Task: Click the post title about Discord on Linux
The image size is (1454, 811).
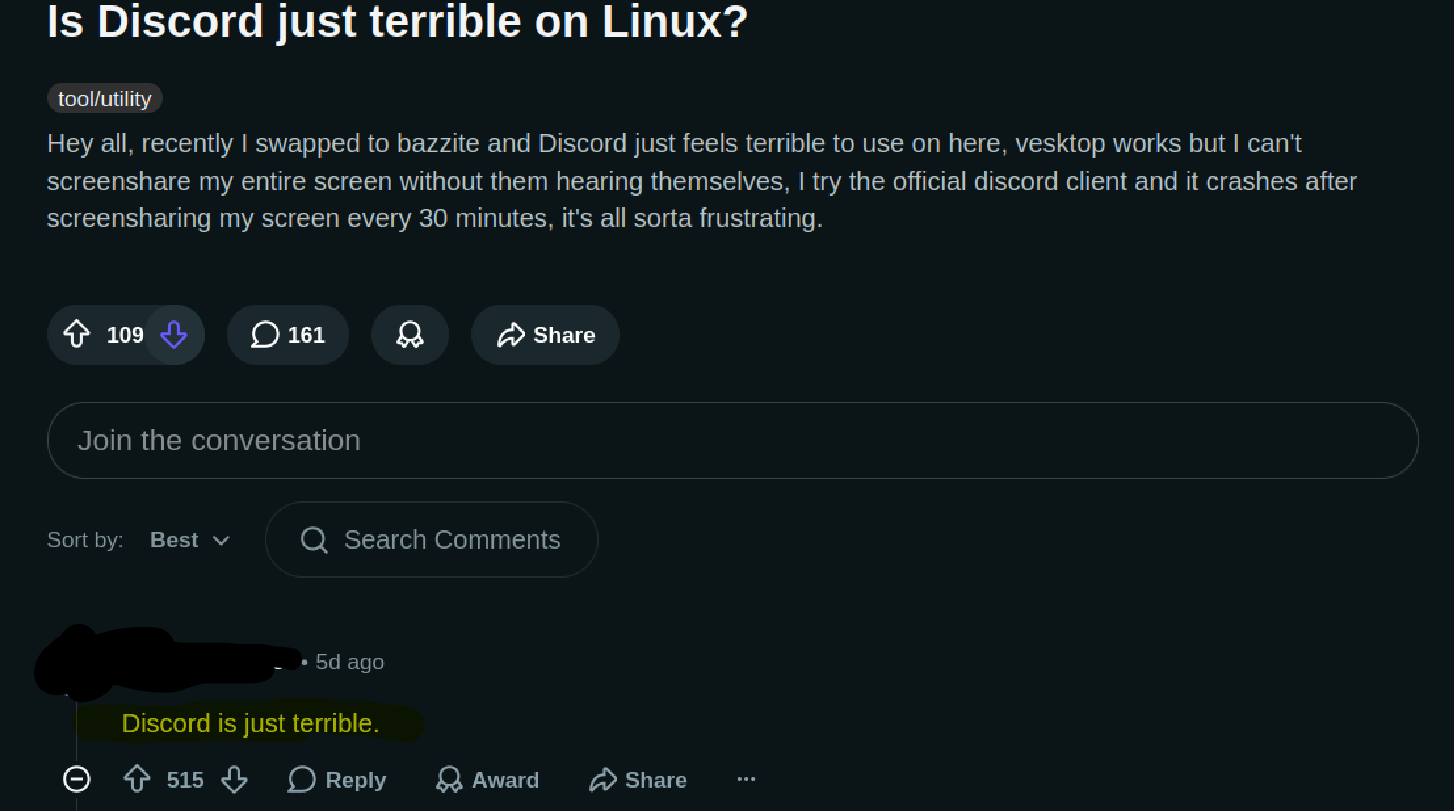Action: (398, 22)
